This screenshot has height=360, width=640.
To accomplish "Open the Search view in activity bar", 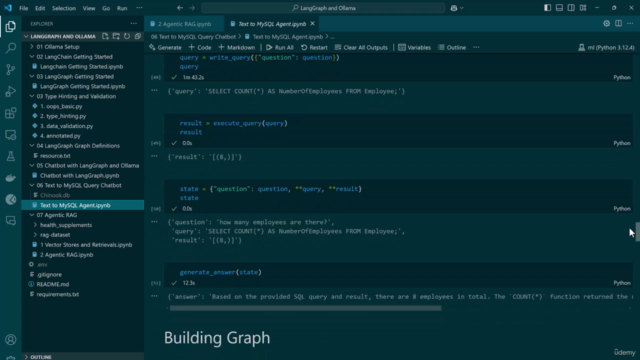I will [x=11, y=48].
